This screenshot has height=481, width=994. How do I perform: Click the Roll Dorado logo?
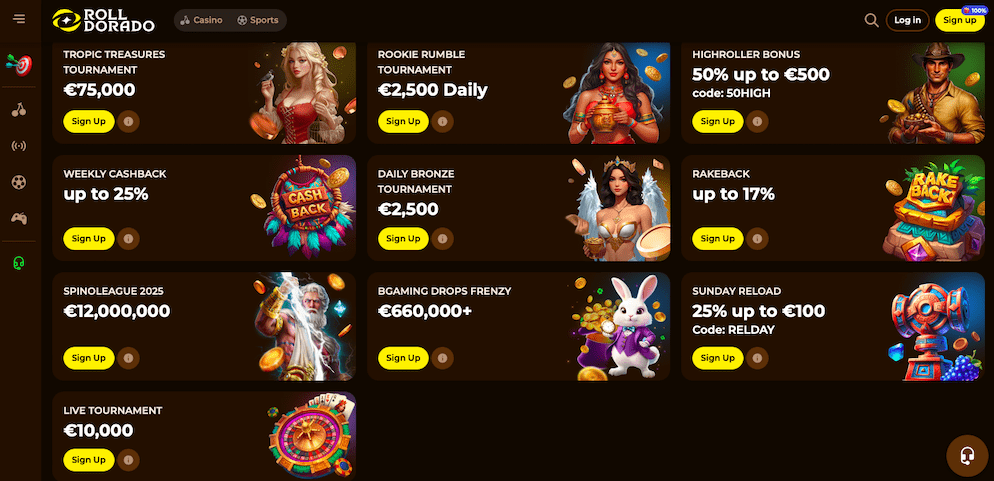[x=103, y=20]
